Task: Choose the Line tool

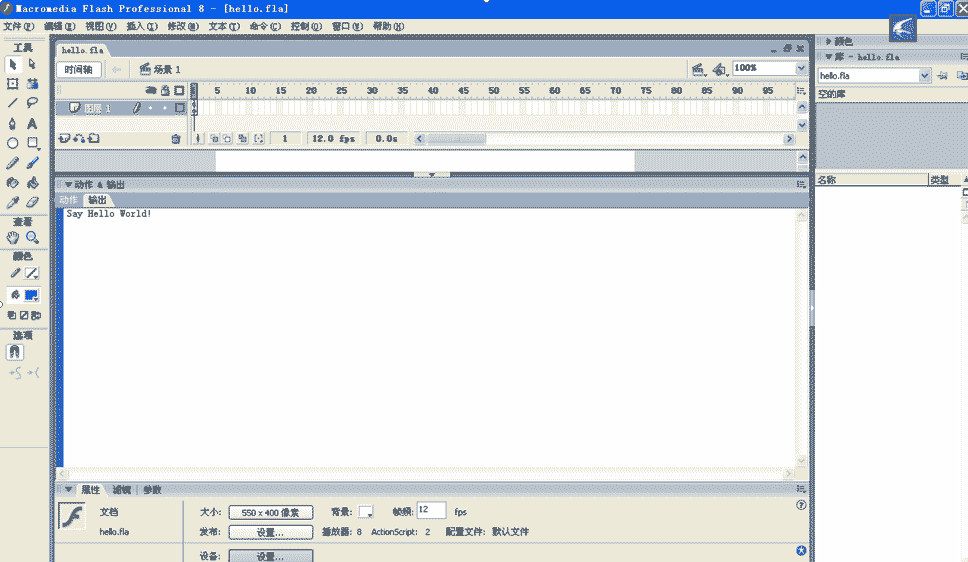Action: [x=12, y=103]
